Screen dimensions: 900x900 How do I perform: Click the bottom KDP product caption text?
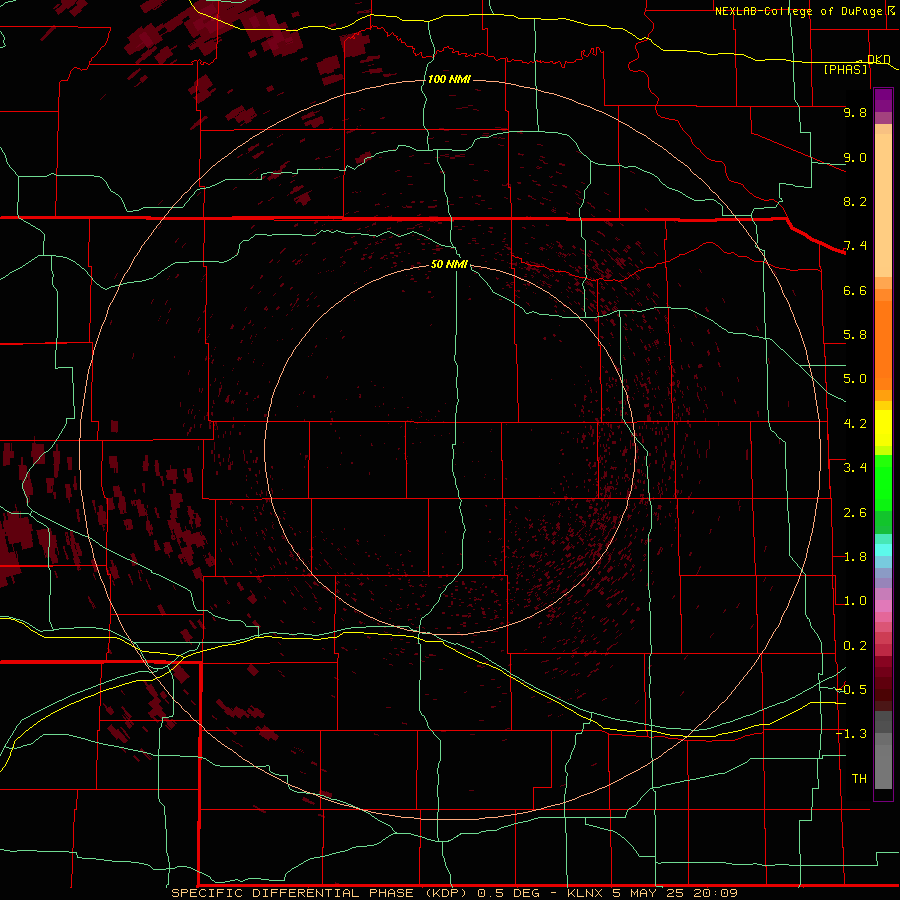pos(455,893)
